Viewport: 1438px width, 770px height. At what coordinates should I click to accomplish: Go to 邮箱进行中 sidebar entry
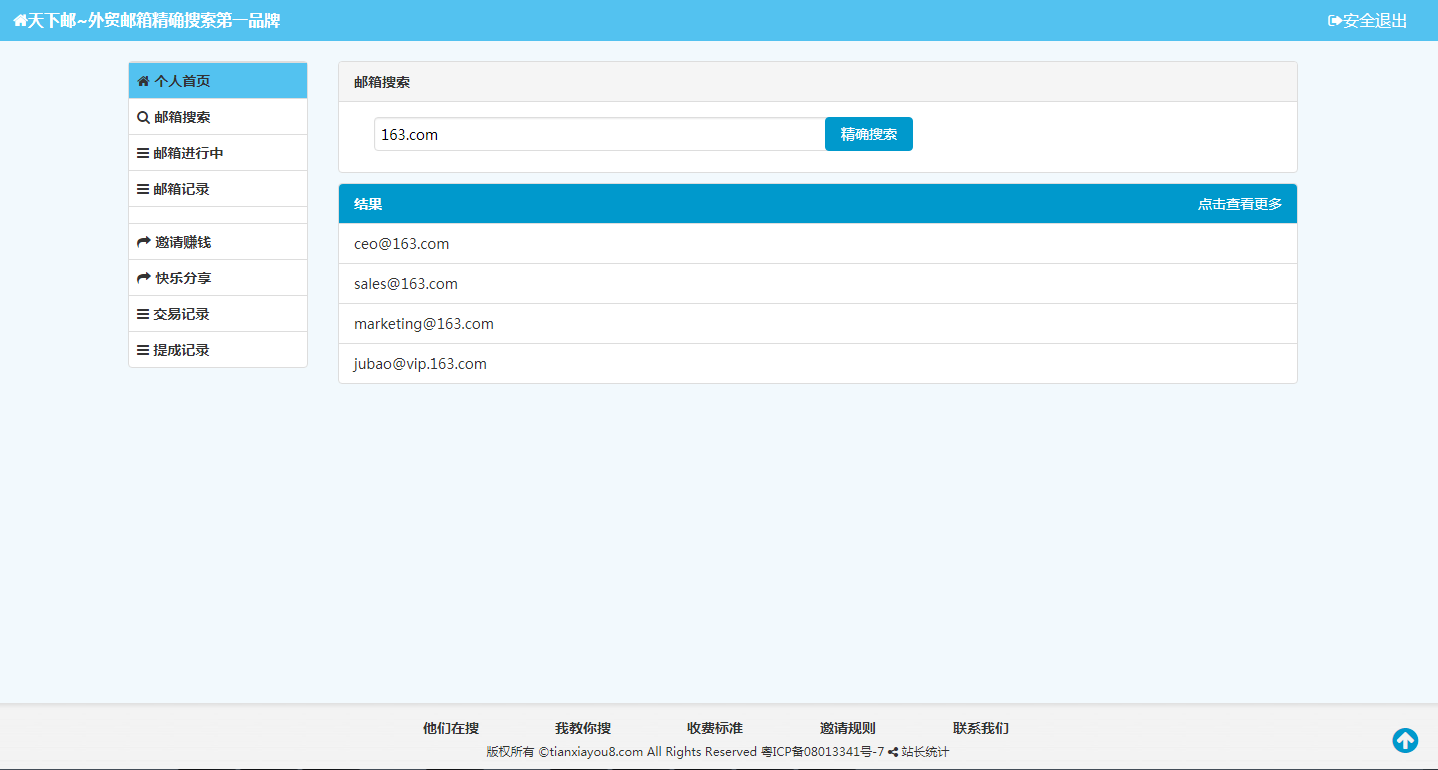(x=218, y=153)
